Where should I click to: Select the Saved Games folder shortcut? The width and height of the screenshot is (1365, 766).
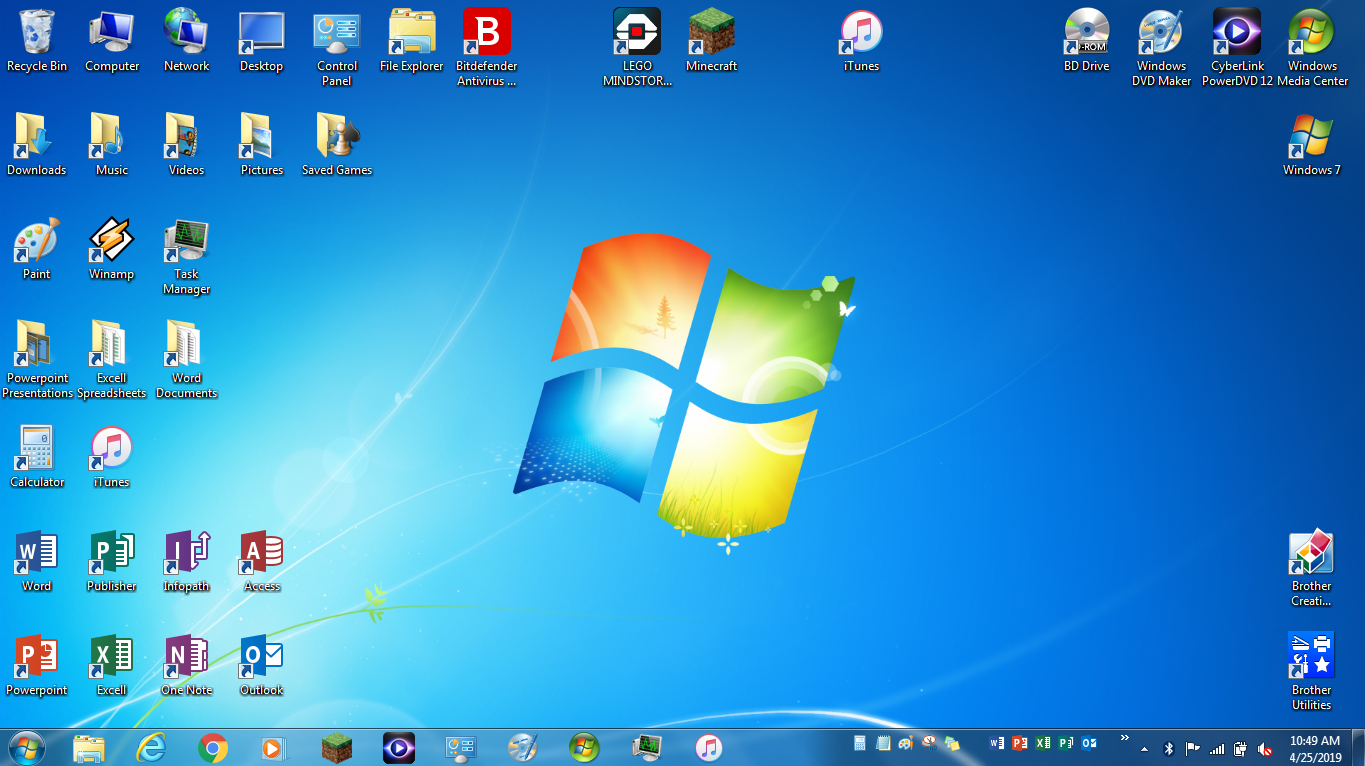click(x=337, y=138)
